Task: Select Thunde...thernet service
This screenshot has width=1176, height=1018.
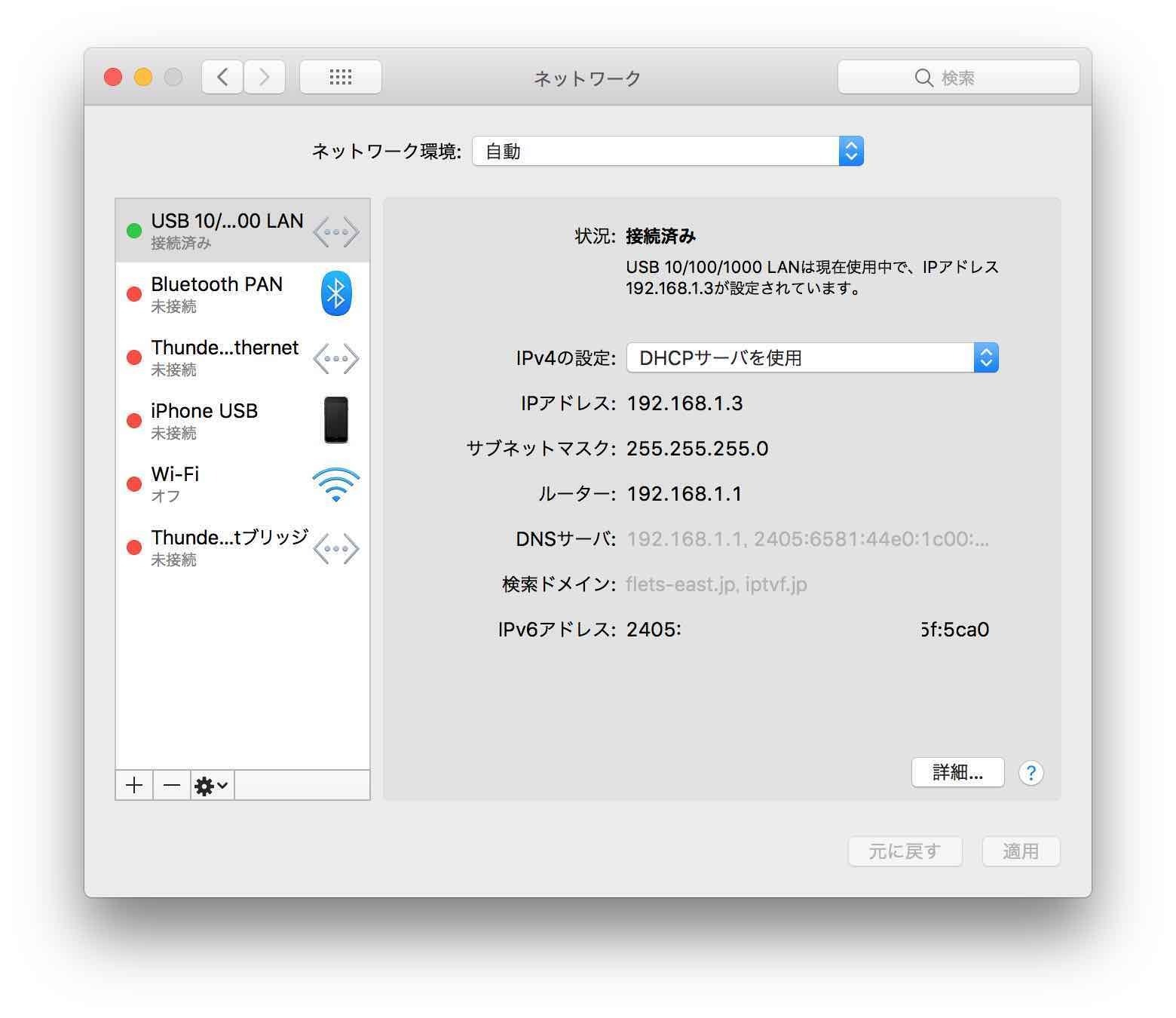Action: coord(243,357)
